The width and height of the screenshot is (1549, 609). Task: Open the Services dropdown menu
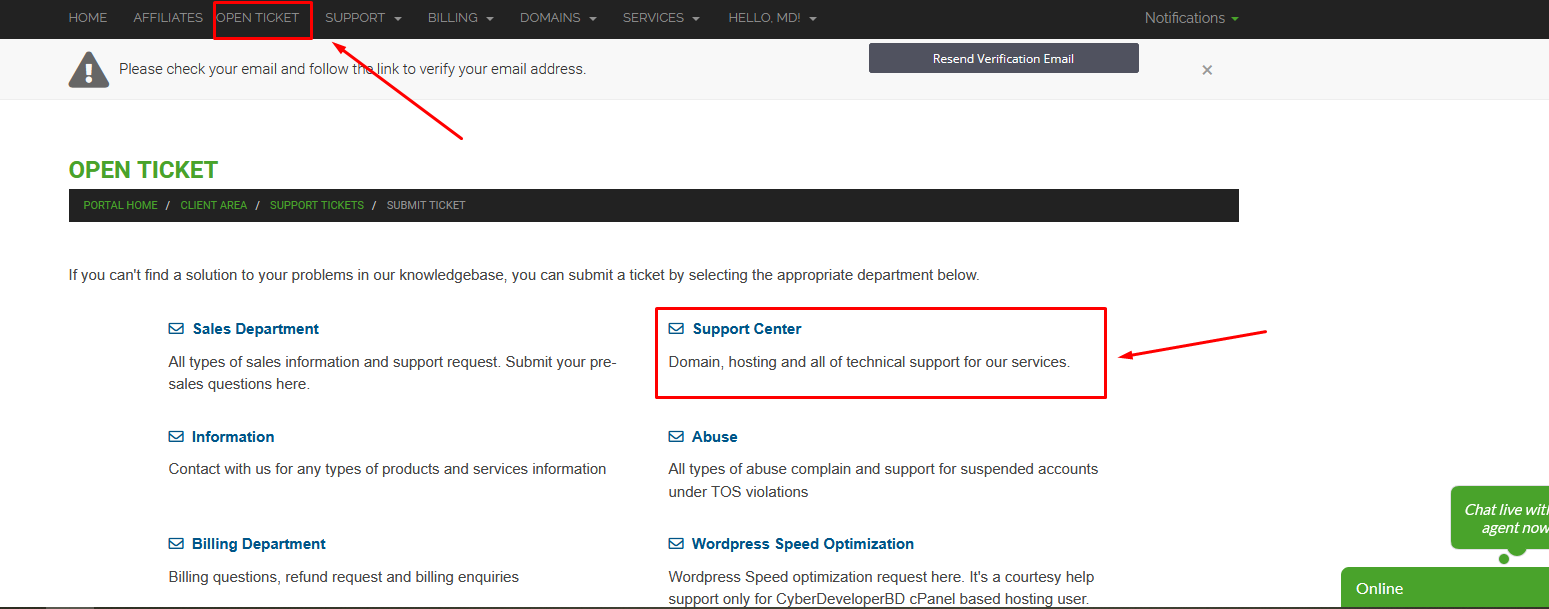[x=661, y=18]
